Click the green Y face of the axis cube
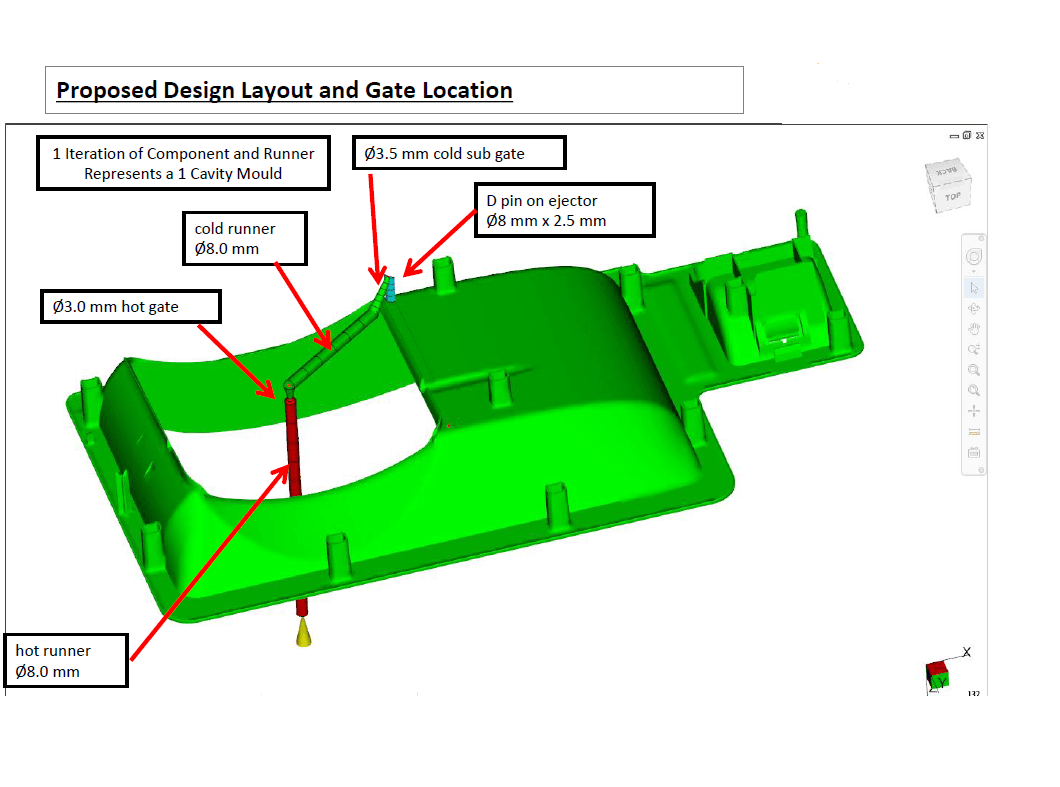This screenshot has width=1060, height=787. click(941, 681)
